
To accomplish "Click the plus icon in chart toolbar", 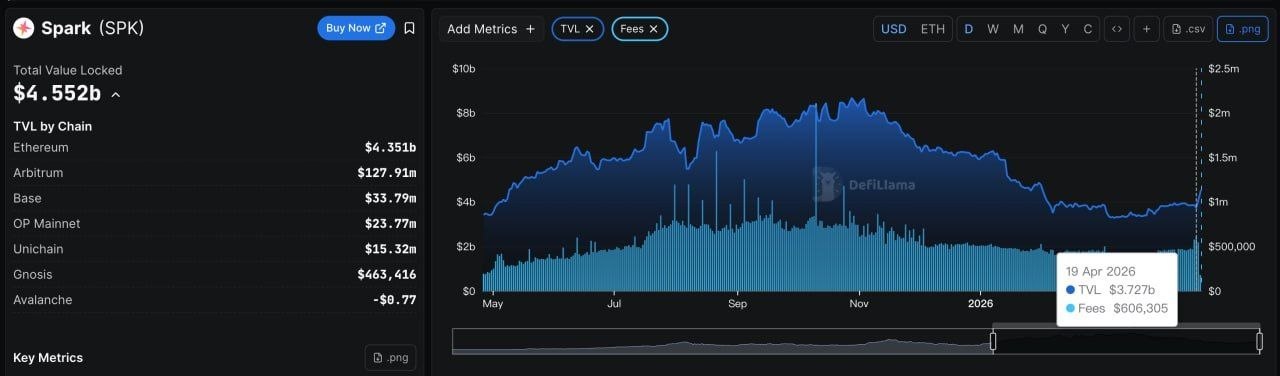I will 1146,29.
